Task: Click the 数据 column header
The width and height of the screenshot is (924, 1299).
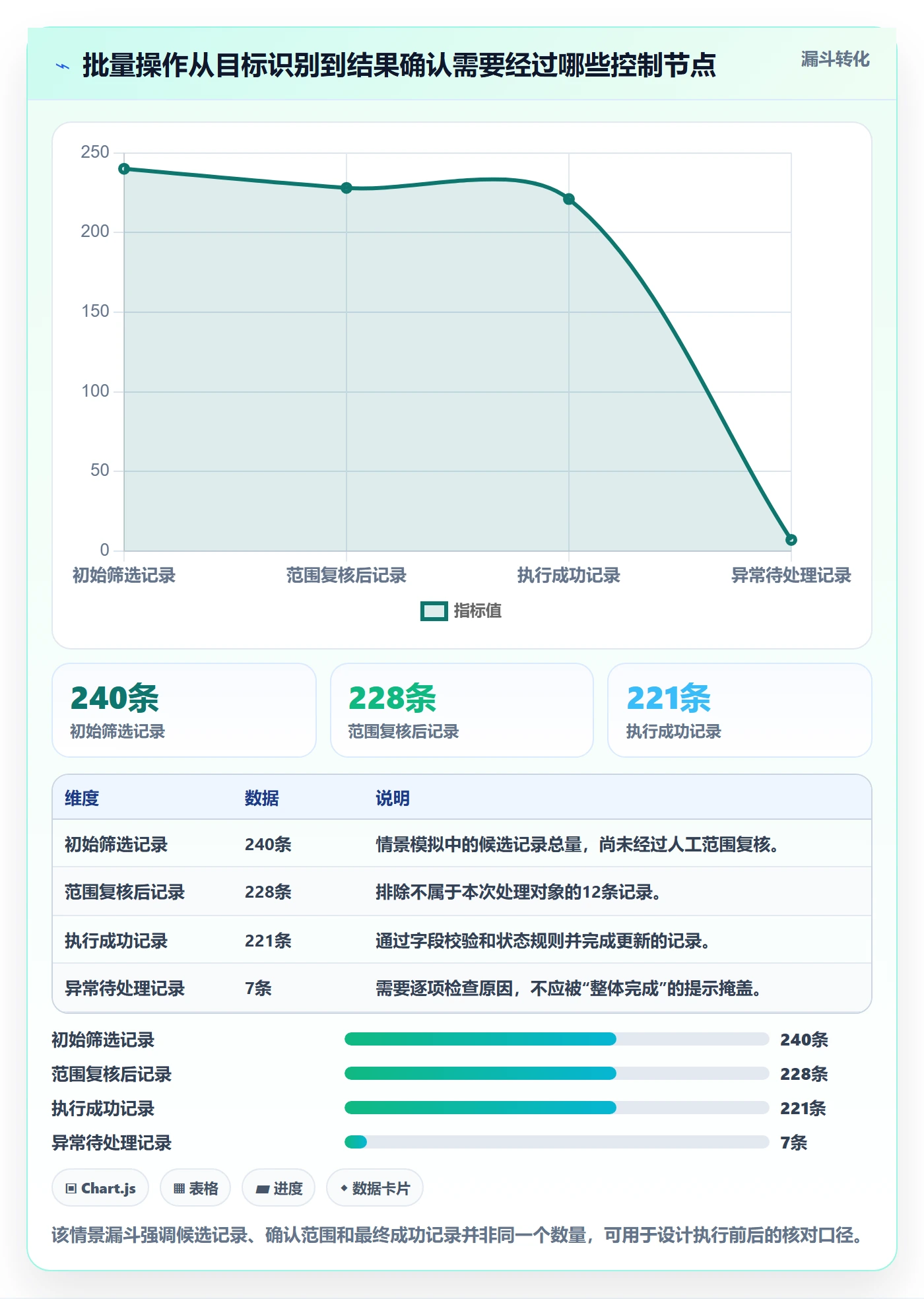Action: click(x=262, y=798)
